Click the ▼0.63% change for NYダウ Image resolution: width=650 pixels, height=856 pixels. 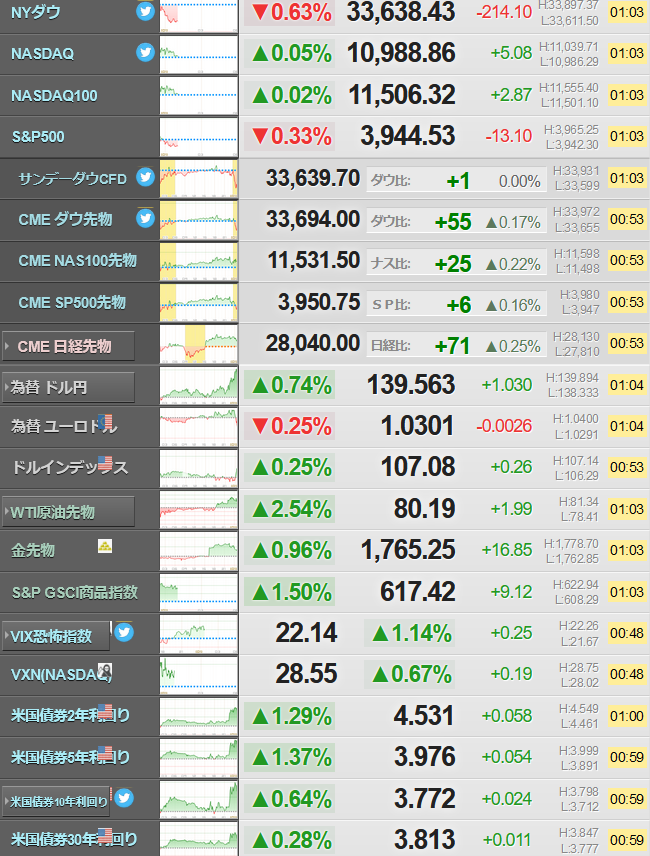[x=290, y=12]
